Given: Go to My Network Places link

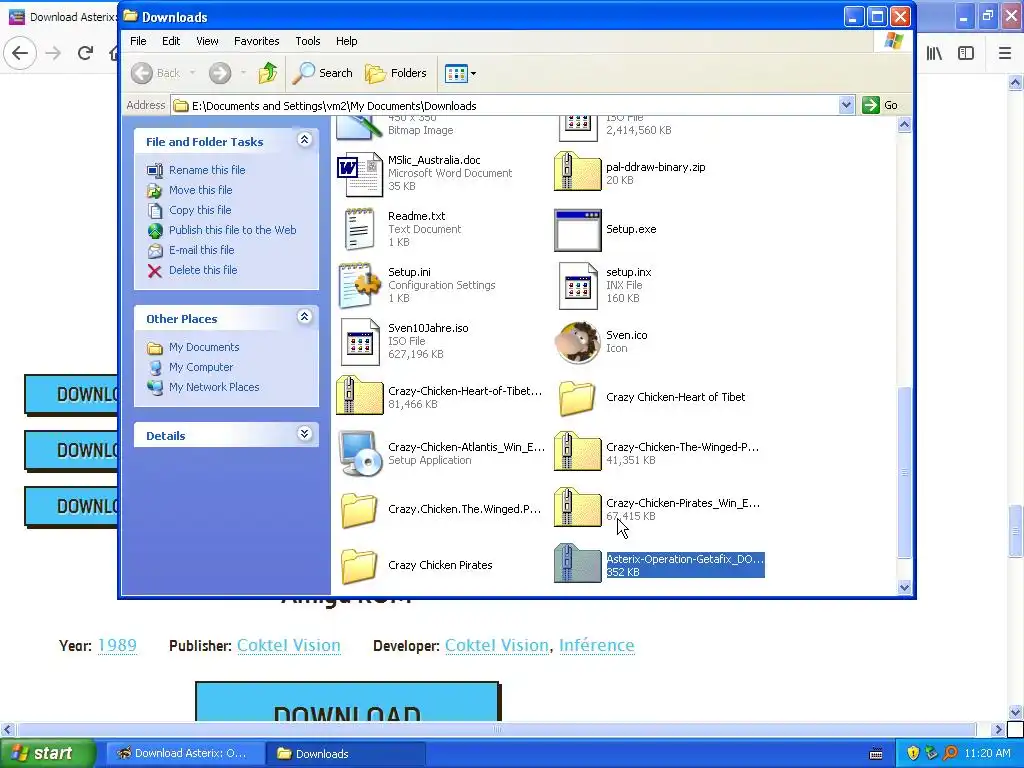Looking at the screenshot, I should tap(214, 387).
